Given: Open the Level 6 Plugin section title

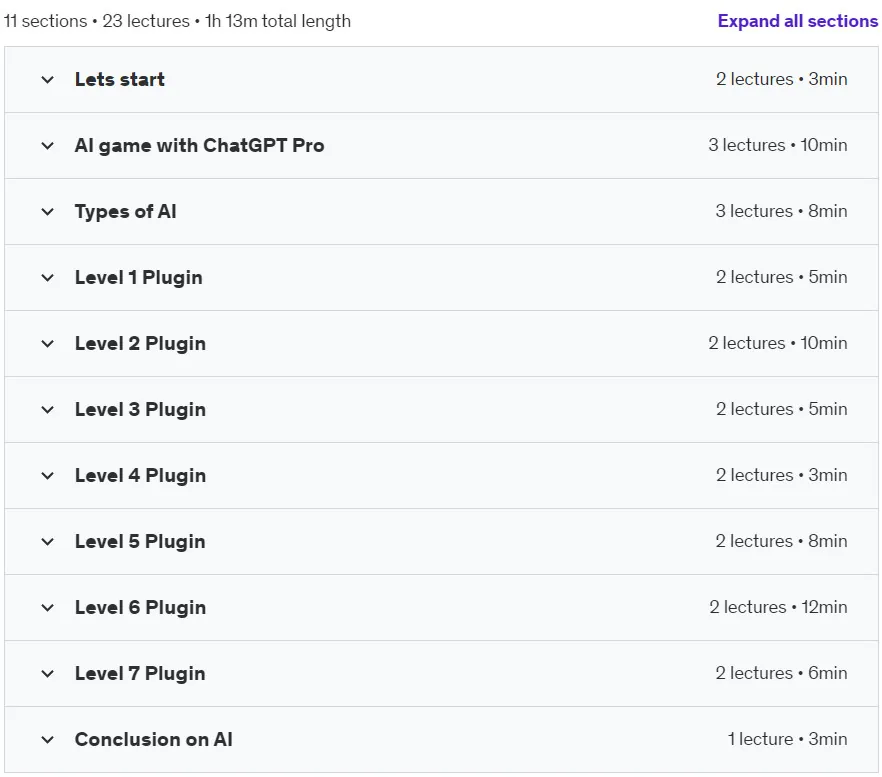Looking at the screenshot, I should [140, 608].
